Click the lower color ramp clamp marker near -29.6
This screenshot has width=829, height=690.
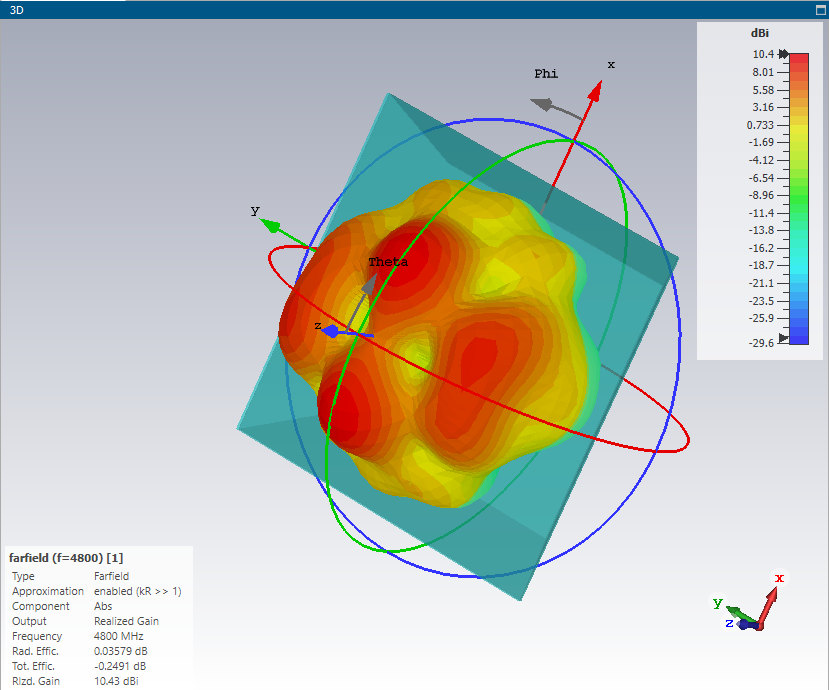tap(783, 337)
